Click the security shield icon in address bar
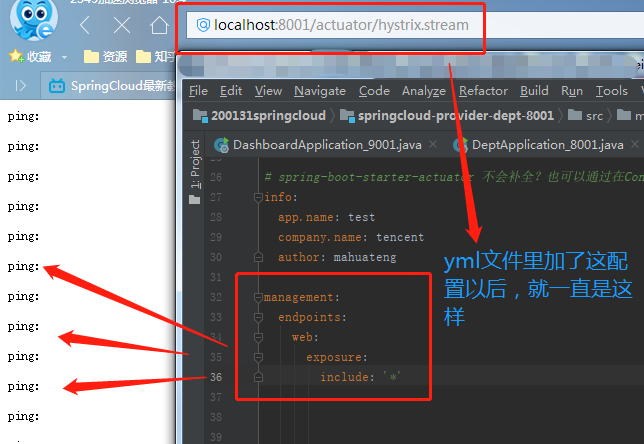This screenshot has width=644, height=444. [203, 25]
